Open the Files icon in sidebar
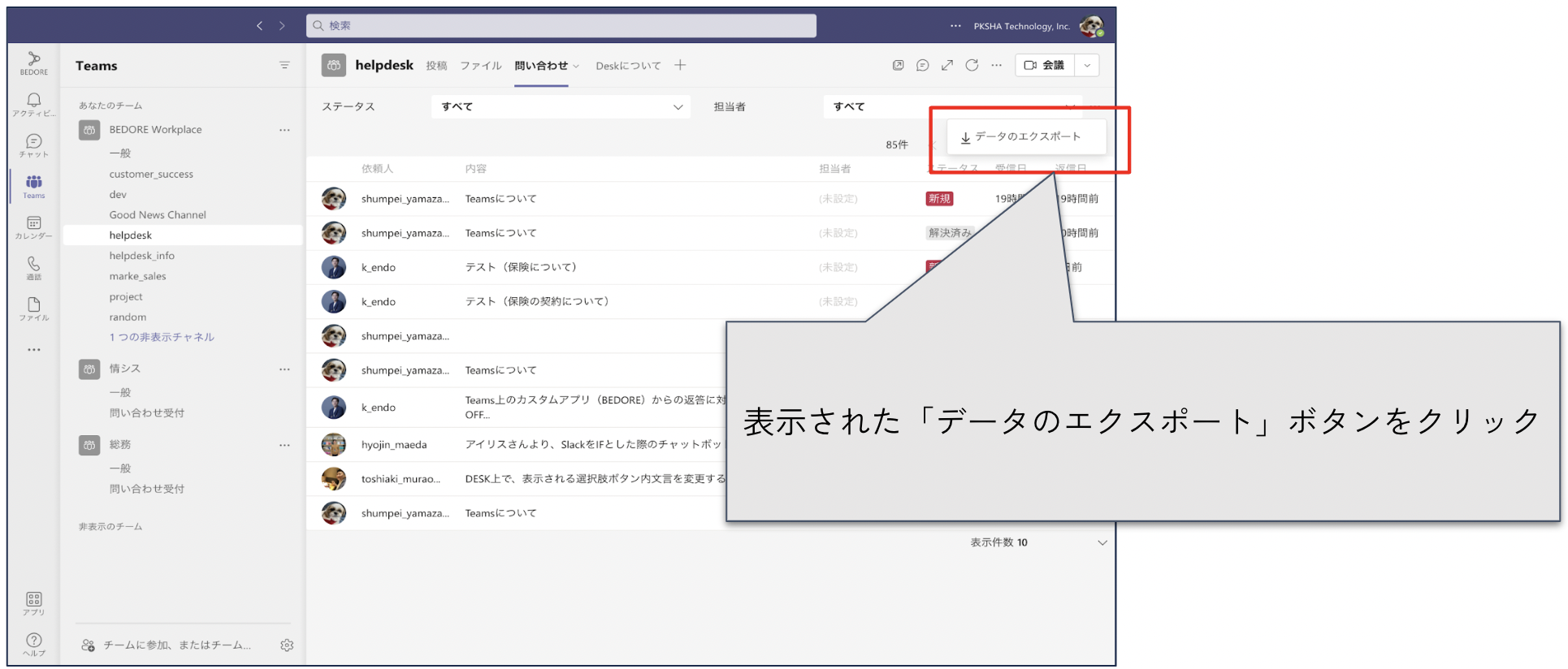This screenshot has width=1568, height=669. pos(33,309)
